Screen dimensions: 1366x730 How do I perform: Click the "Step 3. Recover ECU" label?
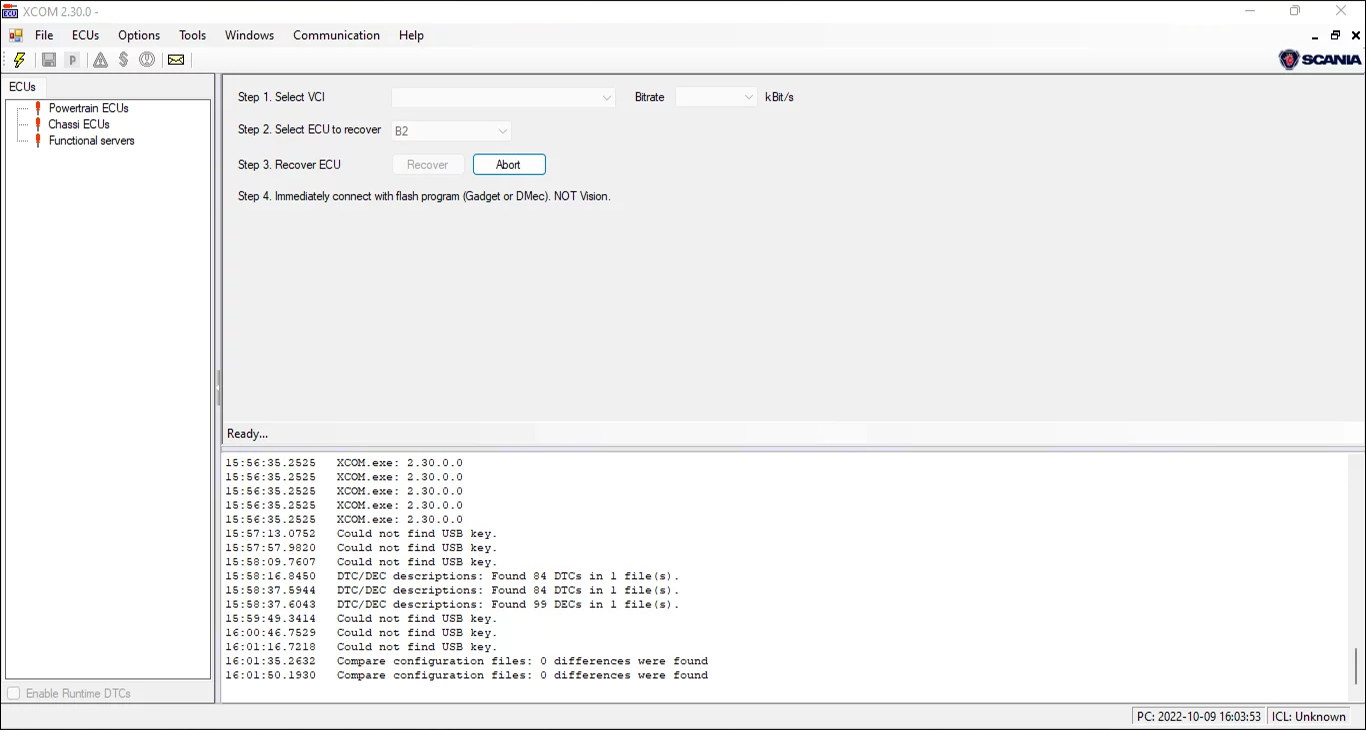pos(289,165)
